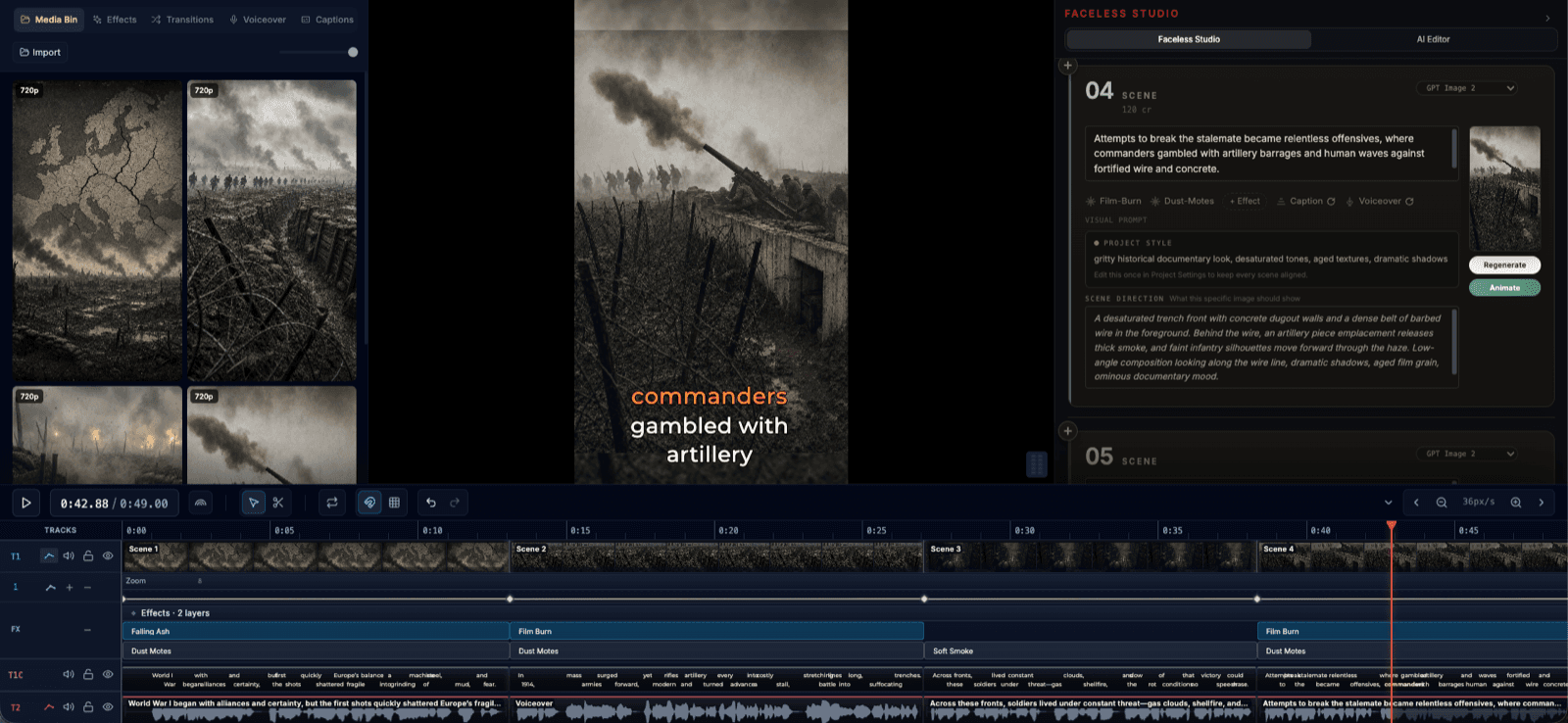Mute voiceover track T2
This screenshot has height=723, width=1568.
[69, 706]
